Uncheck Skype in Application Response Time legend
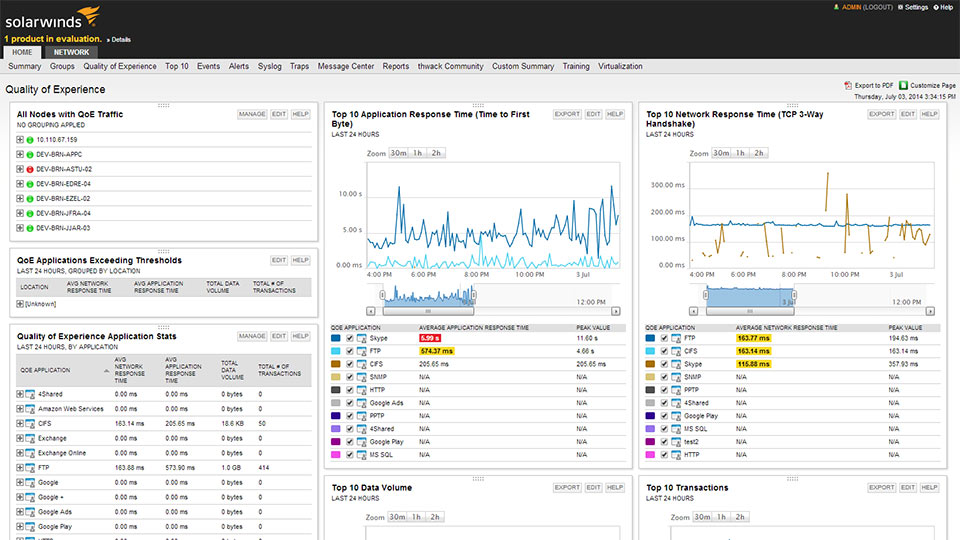The height and width of the screenshot is (540, 960). 349,339
